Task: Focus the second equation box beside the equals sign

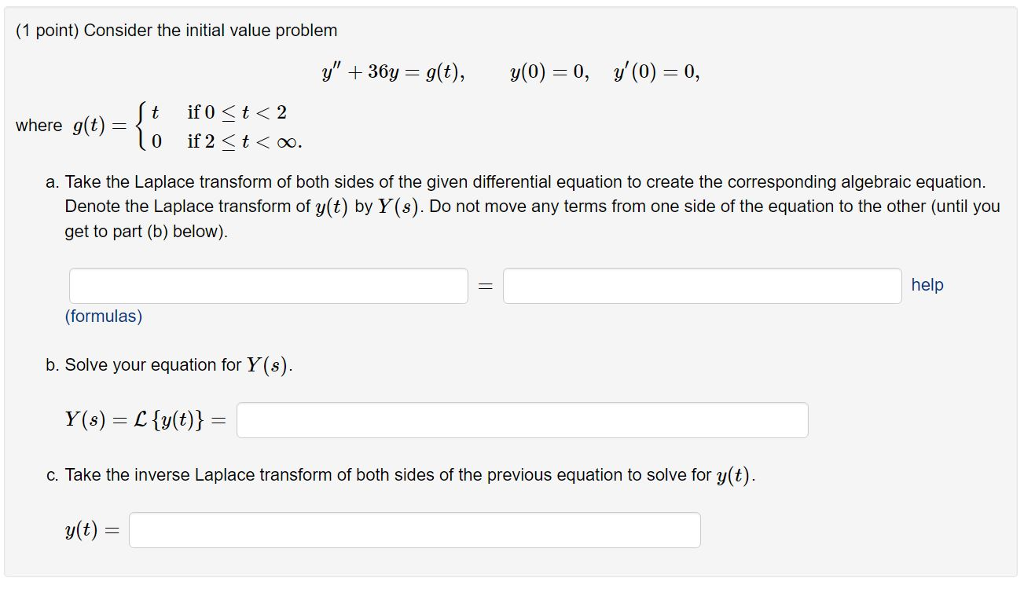Action: tap(702, 285)
